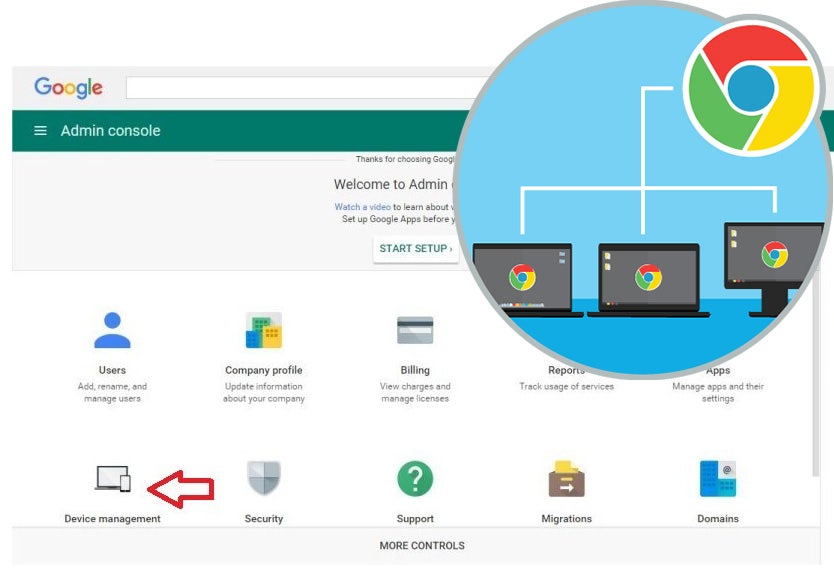
Task: Open the Support question mark icon
Action: point(415,478)
